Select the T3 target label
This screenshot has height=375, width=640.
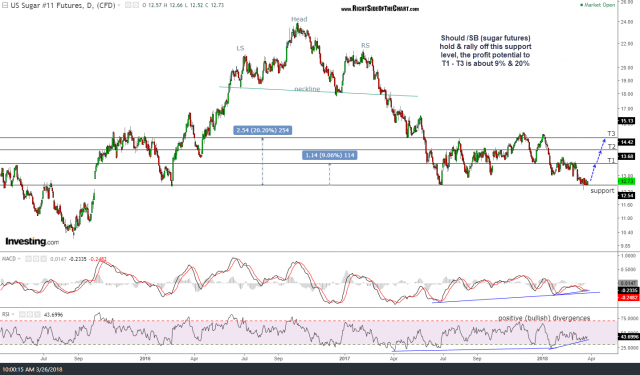coord(611,133)
